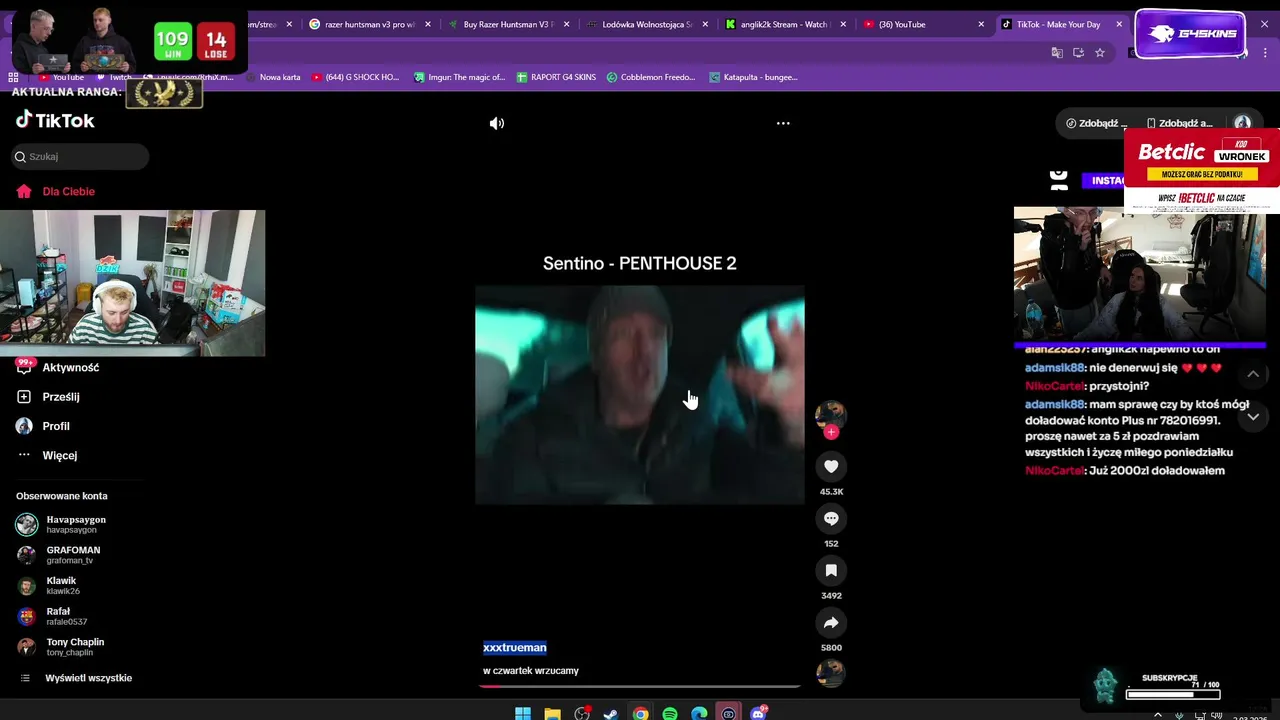Open Nowa karta bookmark
The width and height of the screenshot is (1280, 720).
click(x=274, y=77)
